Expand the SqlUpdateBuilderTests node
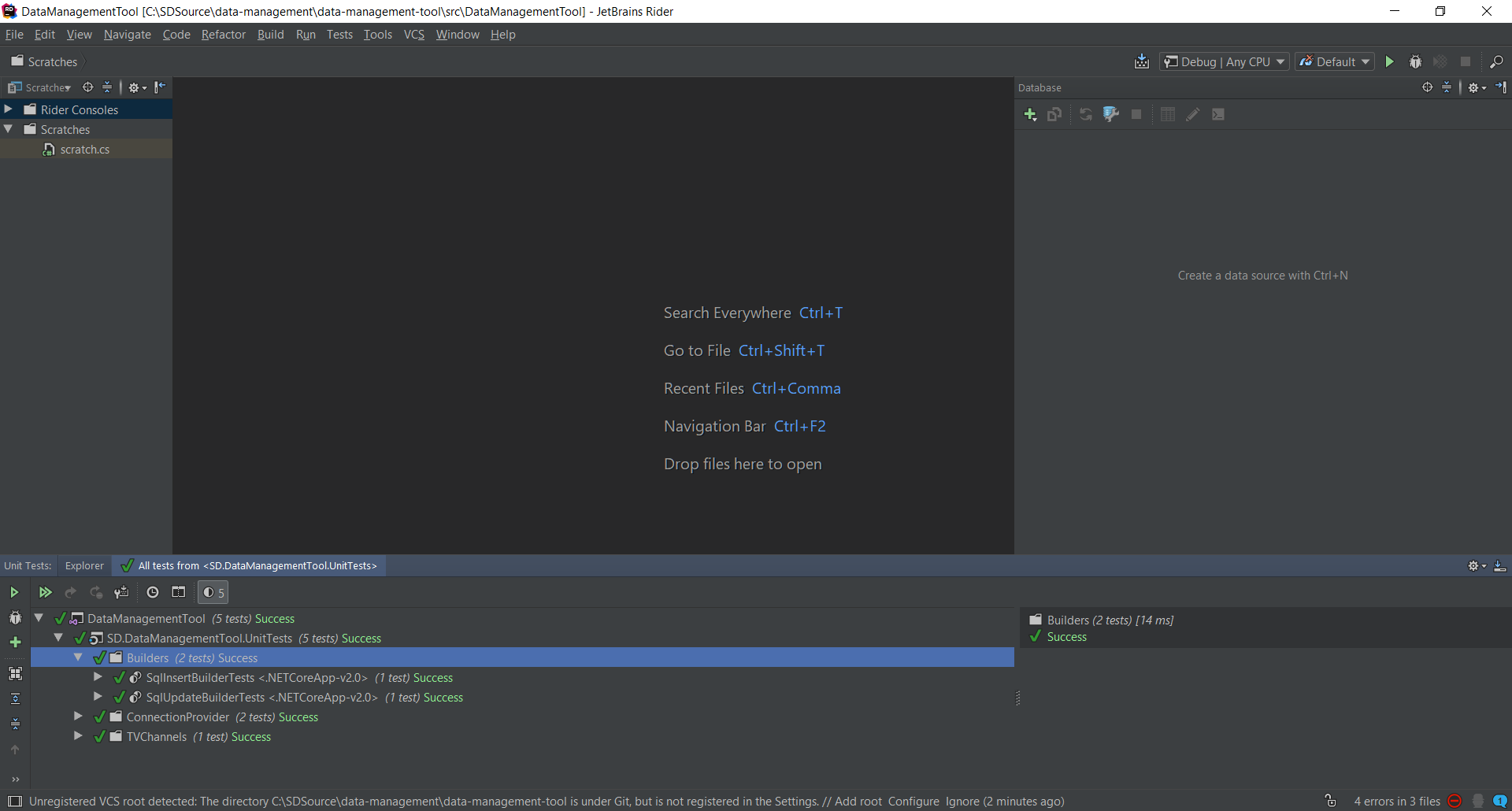This screenshot has width=1512, height=811. tap(98, 697)
